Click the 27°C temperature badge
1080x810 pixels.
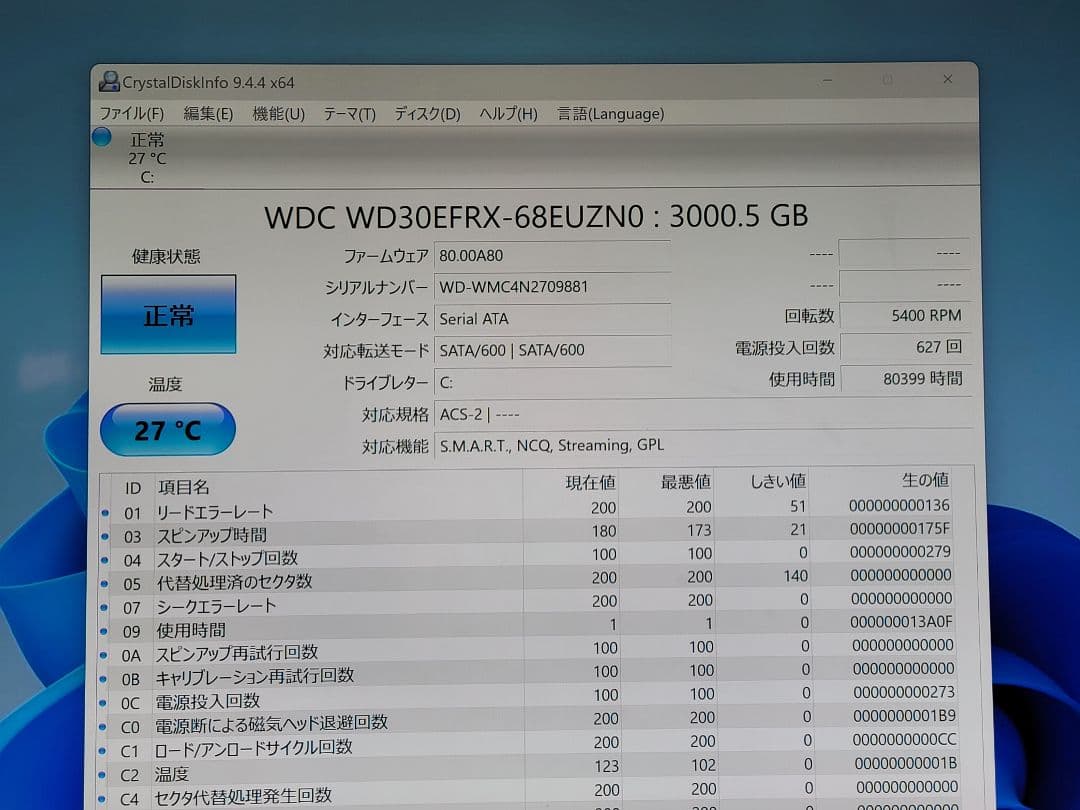167,428
